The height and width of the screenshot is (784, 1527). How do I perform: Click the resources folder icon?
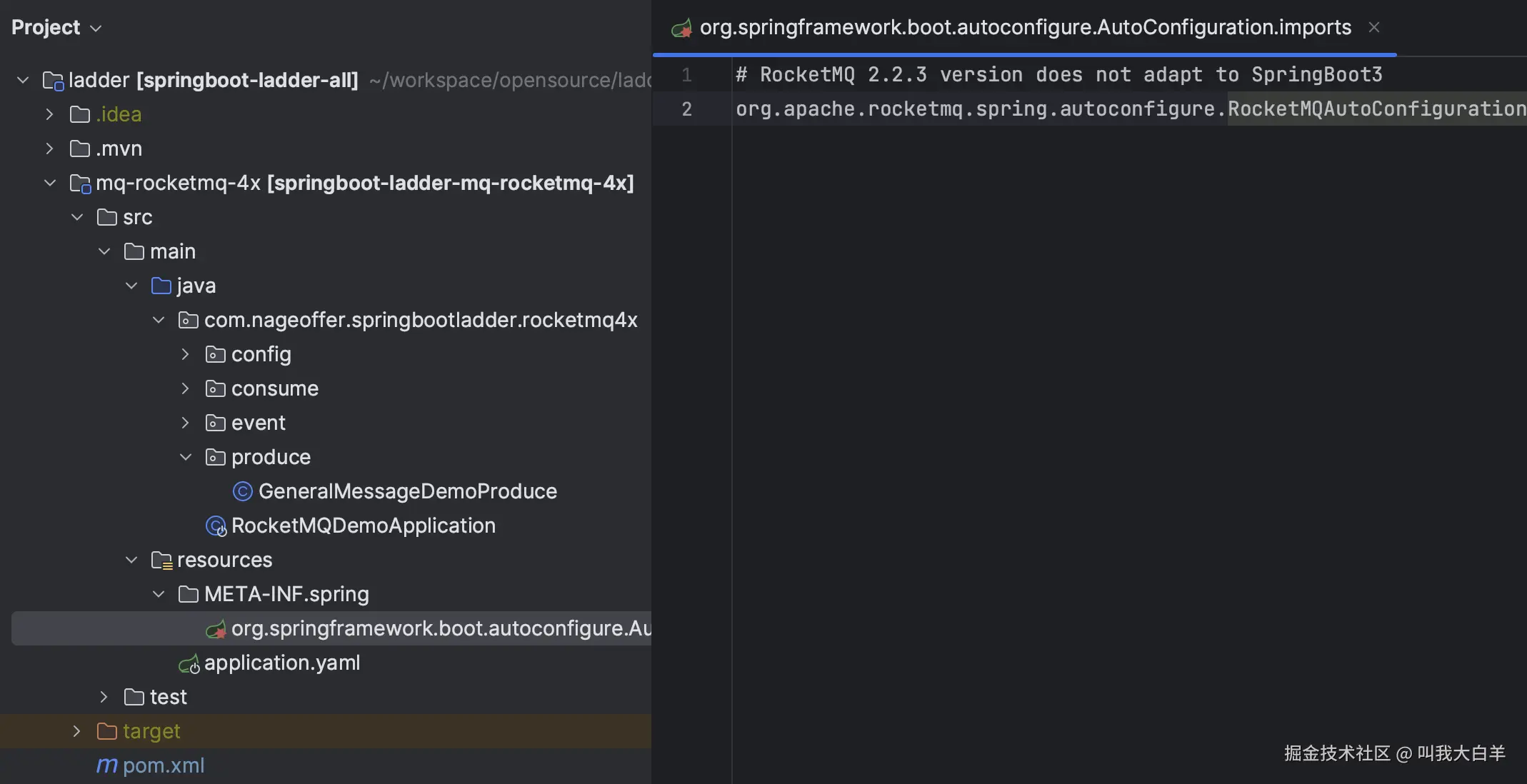coord(161,561)
